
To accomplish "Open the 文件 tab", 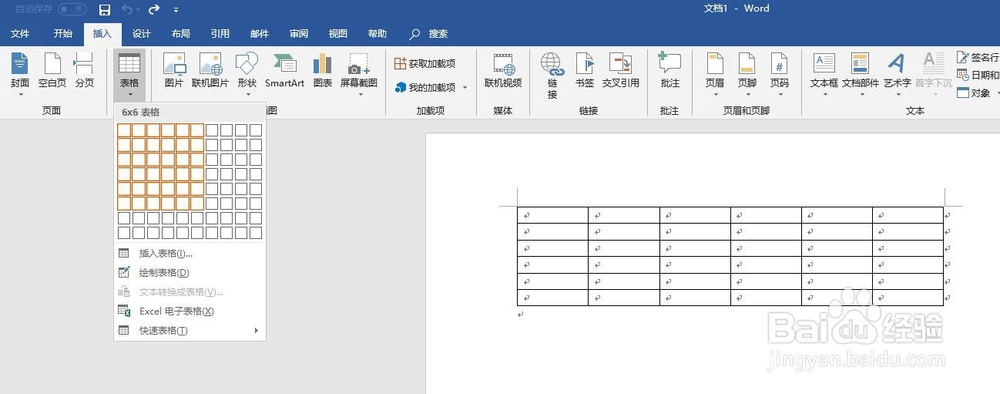I will [x=20, y=34].
